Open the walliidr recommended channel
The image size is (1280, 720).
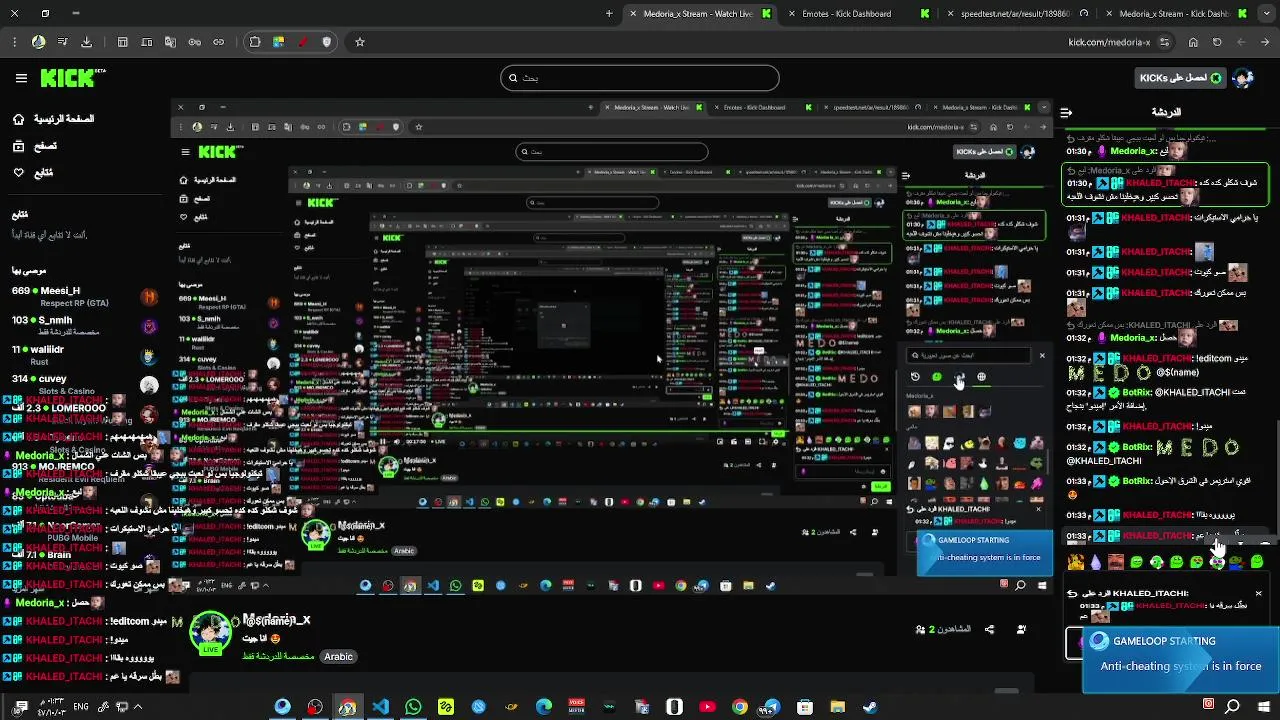tap(85, 355)
